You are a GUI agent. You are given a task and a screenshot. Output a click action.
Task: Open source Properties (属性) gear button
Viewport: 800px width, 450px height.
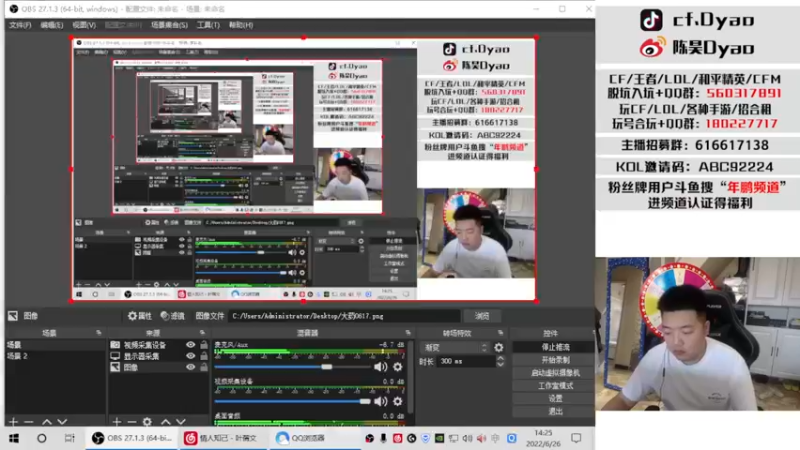(x=139, y=316)
